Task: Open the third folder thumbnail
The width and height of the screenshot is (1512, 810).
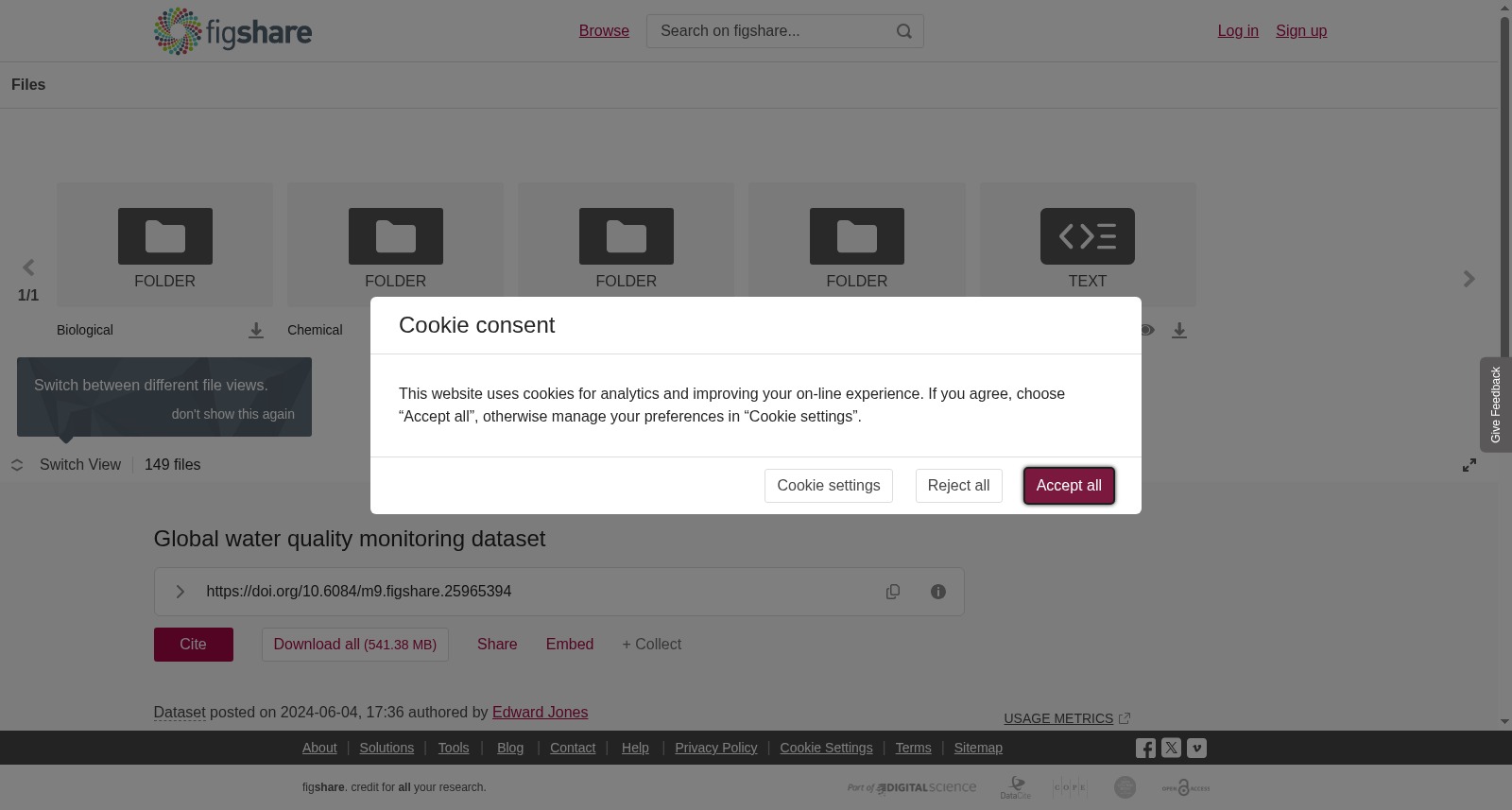Action: click(626, 245)
